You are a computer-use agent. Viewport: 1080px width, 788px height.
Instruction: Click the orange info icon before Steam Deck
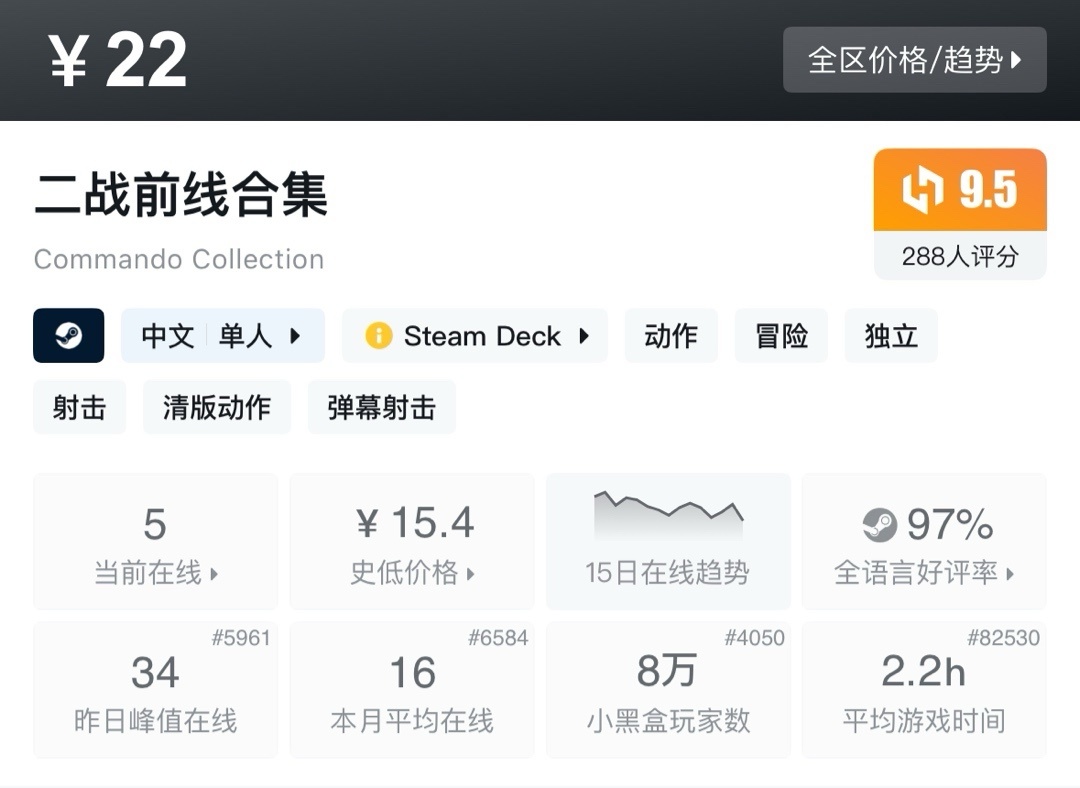(378, 336)
